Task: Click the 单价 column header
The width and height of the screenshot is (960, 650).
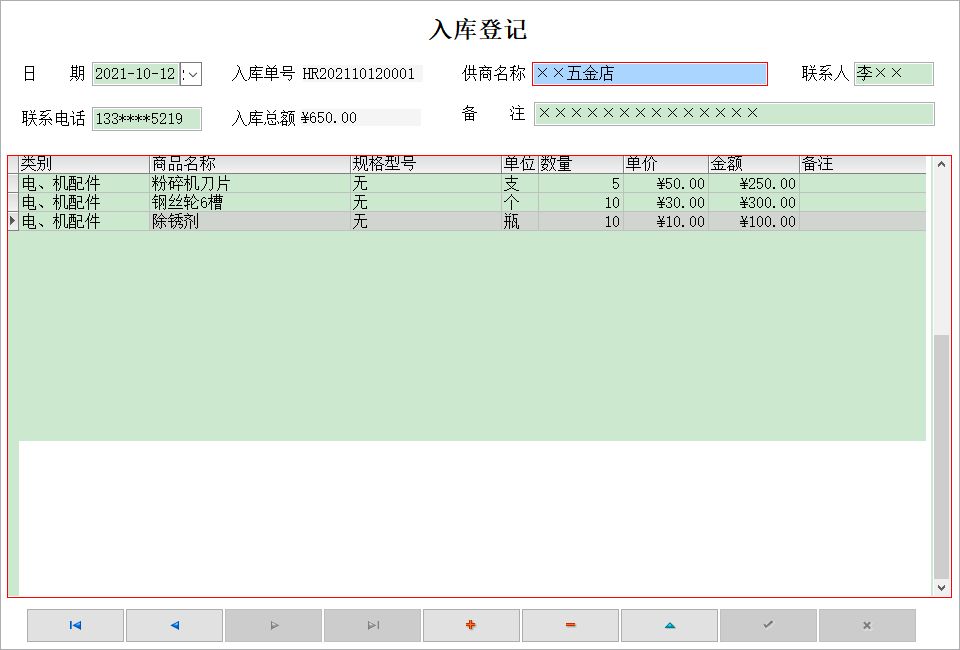Action: [x=666, y=164]
